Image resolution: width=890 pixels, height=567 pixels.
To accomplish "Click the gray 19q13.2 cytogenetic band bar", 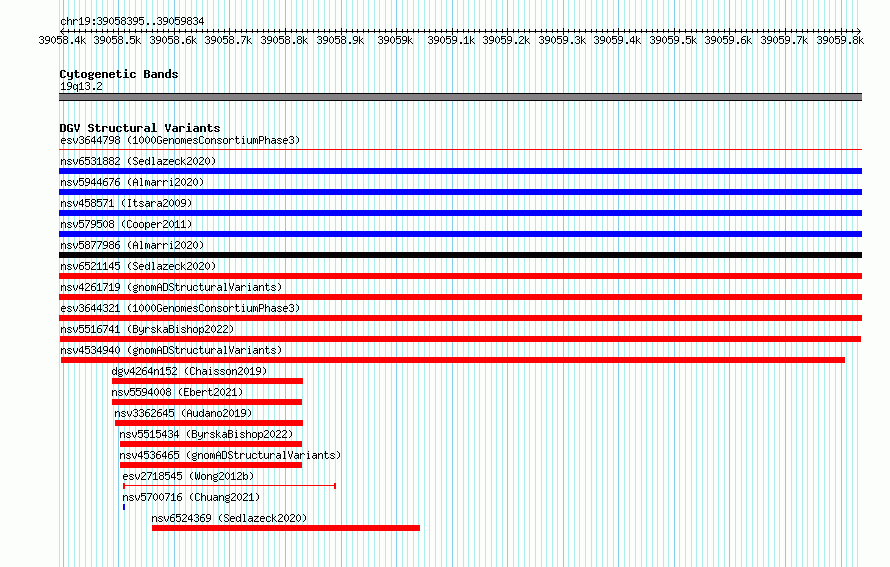I will [460, 97].
